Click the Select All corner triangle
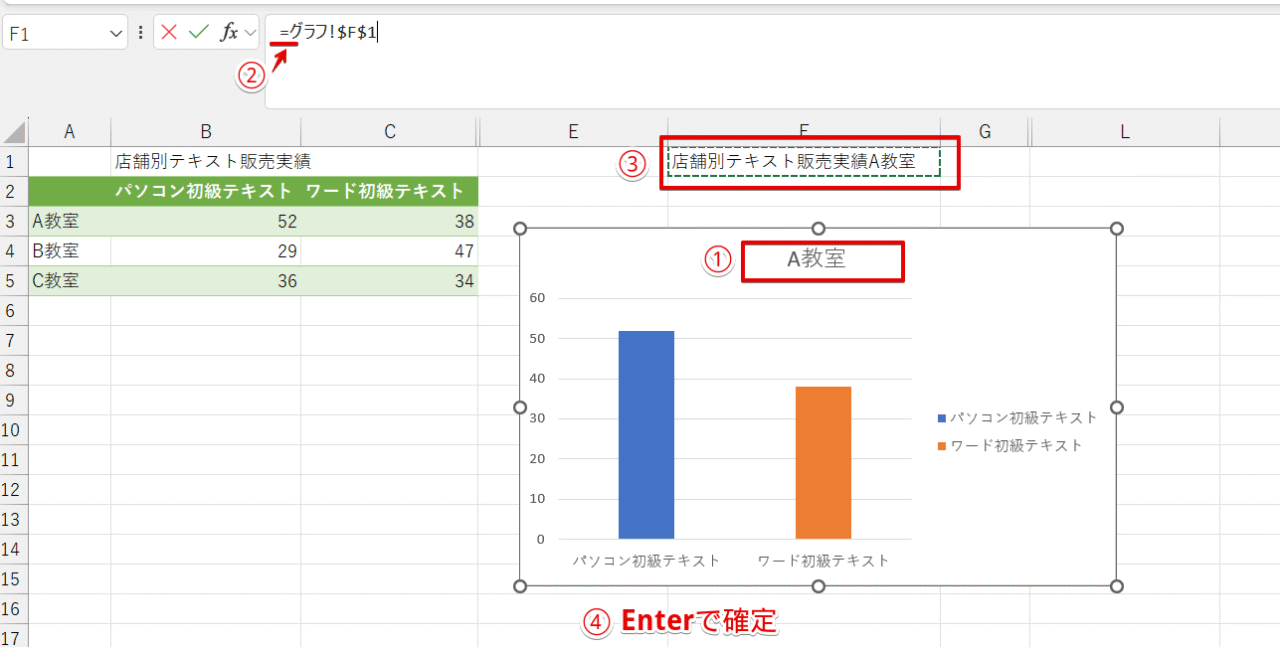 [x=14, y=132]
